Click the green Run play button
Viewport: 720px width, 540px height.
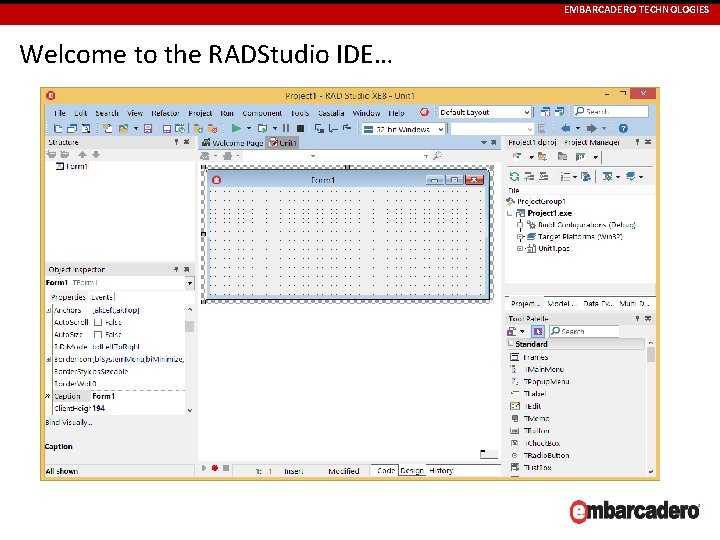pyautogui.click(x=236, y=129)
